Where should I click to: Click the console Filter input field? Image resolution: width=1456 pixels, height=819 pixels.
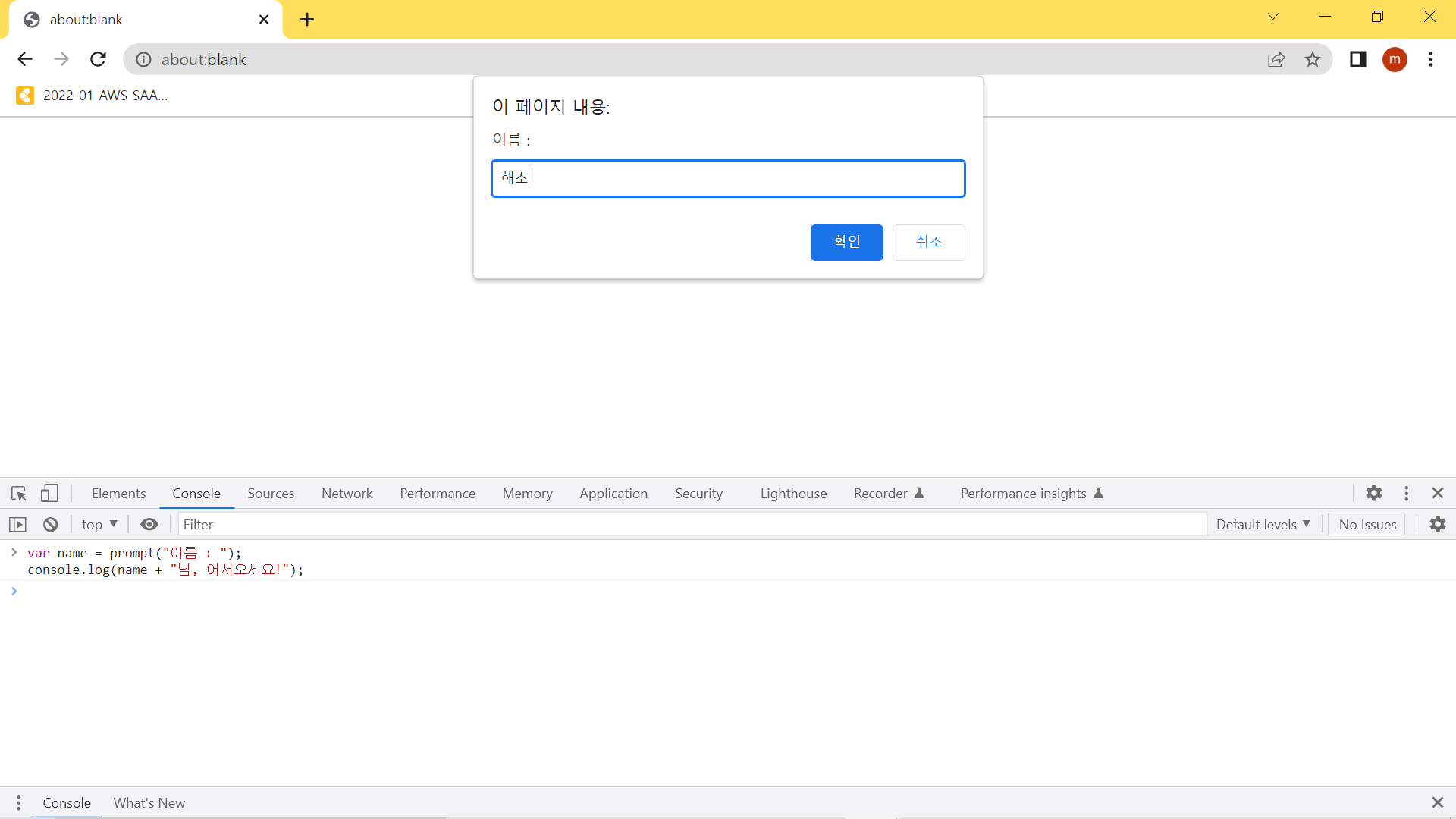(692, 525)
